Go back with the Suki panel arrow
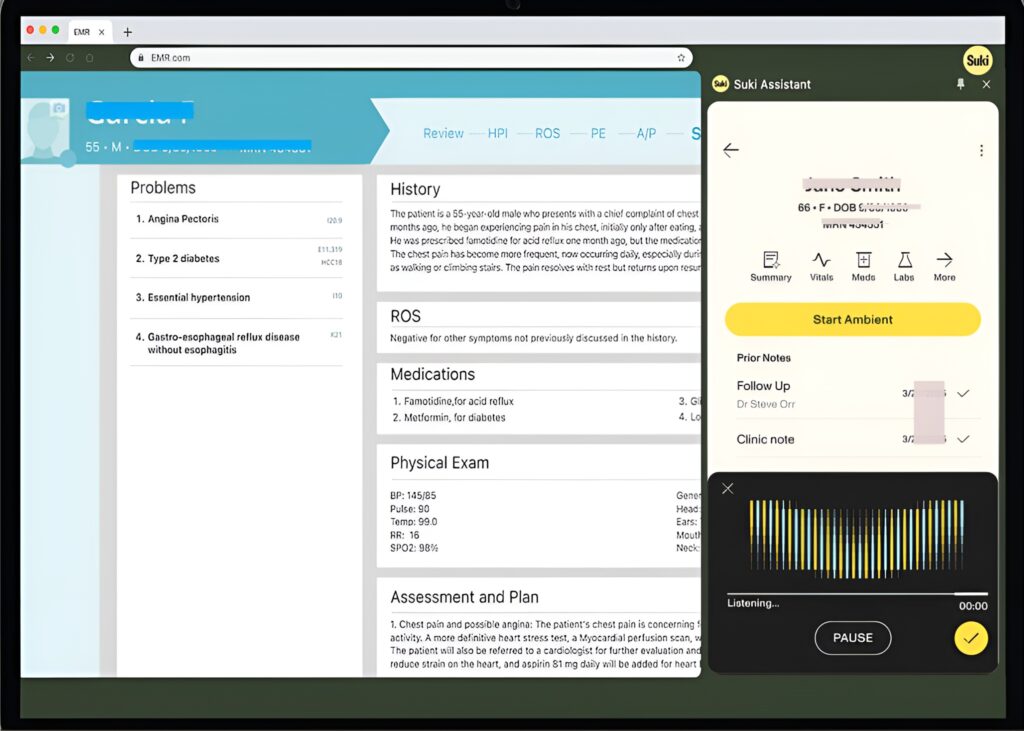 (x=731, y=150)
